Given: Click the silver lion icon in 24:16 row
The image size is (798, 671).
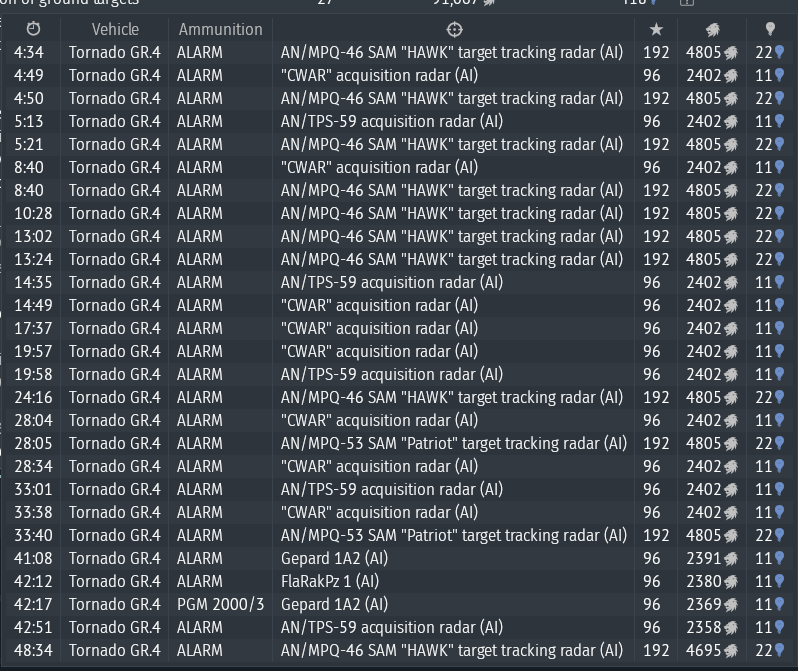Looking at the screenshot, I should [x=731, y=398].
